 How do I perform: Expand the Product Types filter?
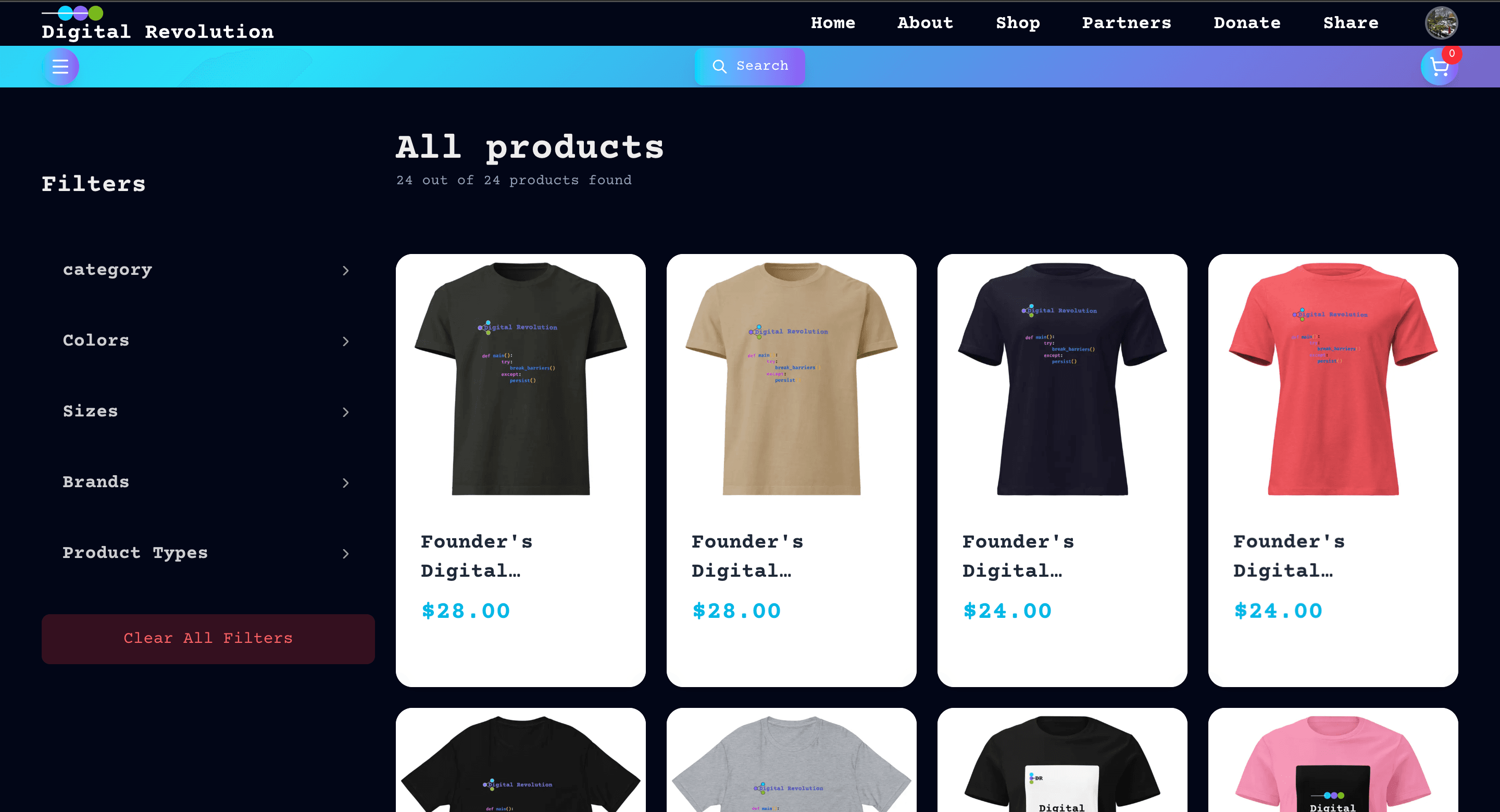(x=208, y=553)
